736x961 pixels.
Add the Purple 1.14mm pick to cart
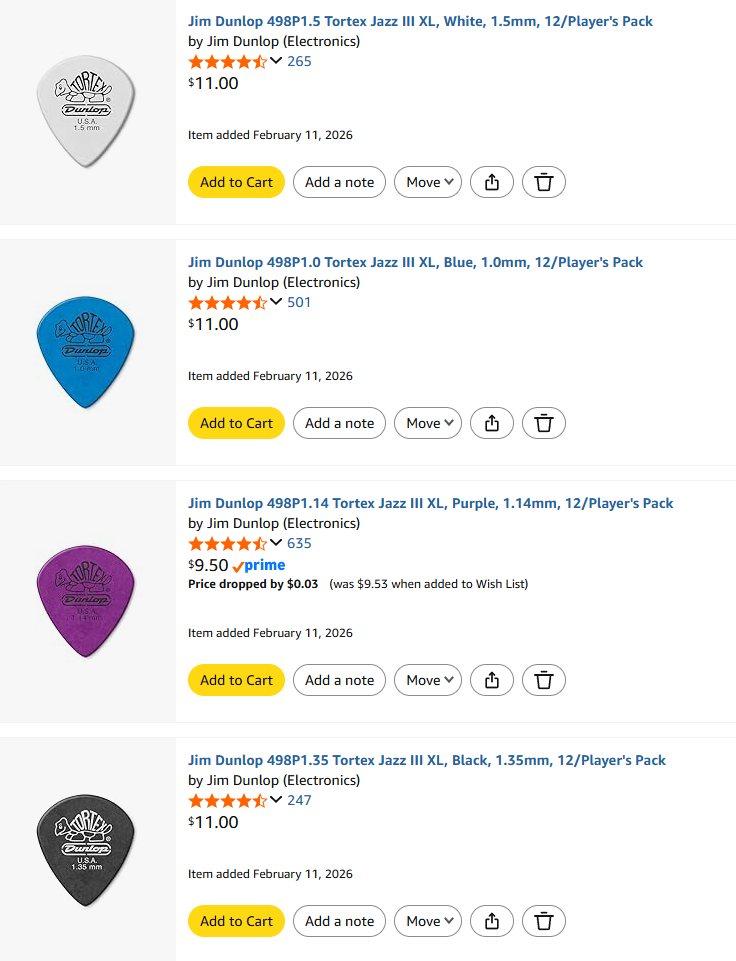(236, 680)
